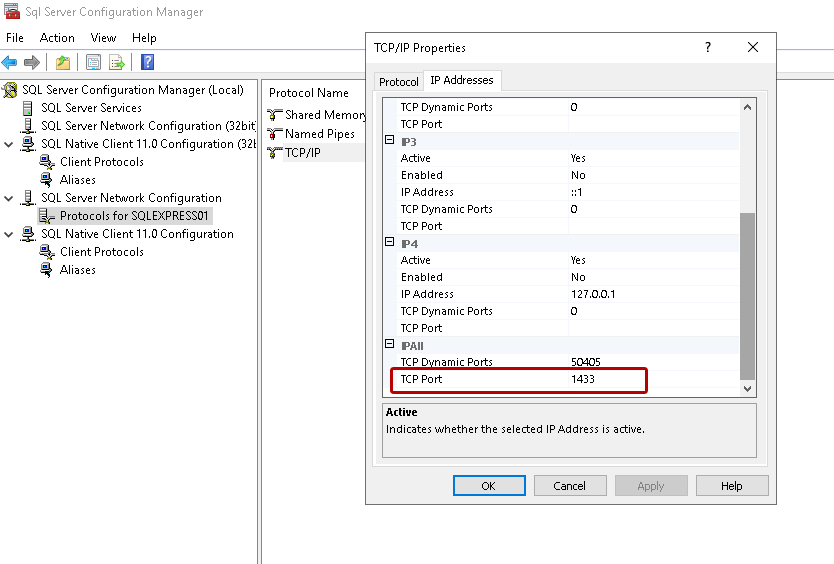
Task: Open the Help menu
Action: [x=144, y=38]
